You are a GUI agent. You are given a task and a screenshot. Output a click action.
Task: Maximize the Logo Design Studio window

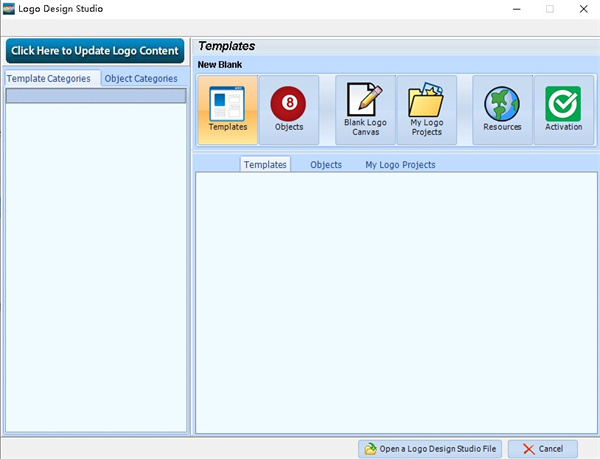point(549,9)
